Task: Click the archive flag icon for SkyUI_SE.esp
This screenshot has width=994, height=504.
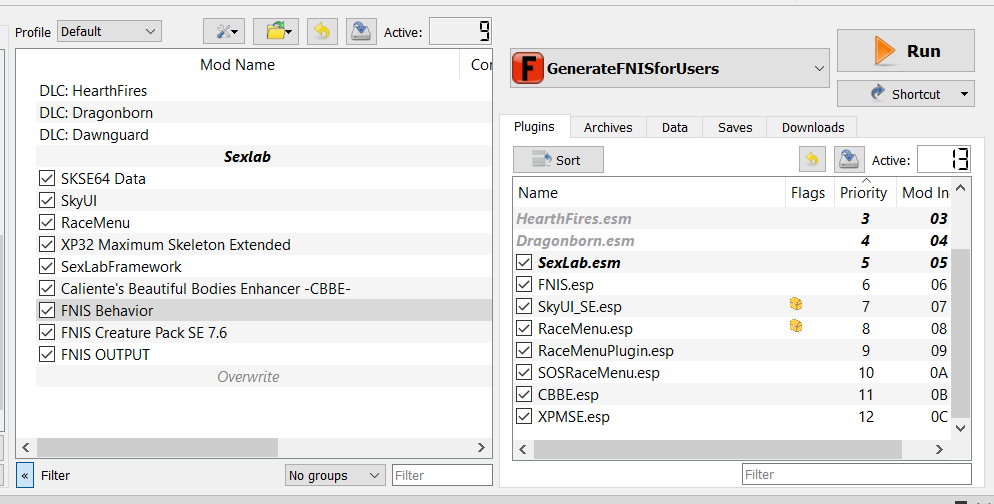Action: [x=796, y=304]
